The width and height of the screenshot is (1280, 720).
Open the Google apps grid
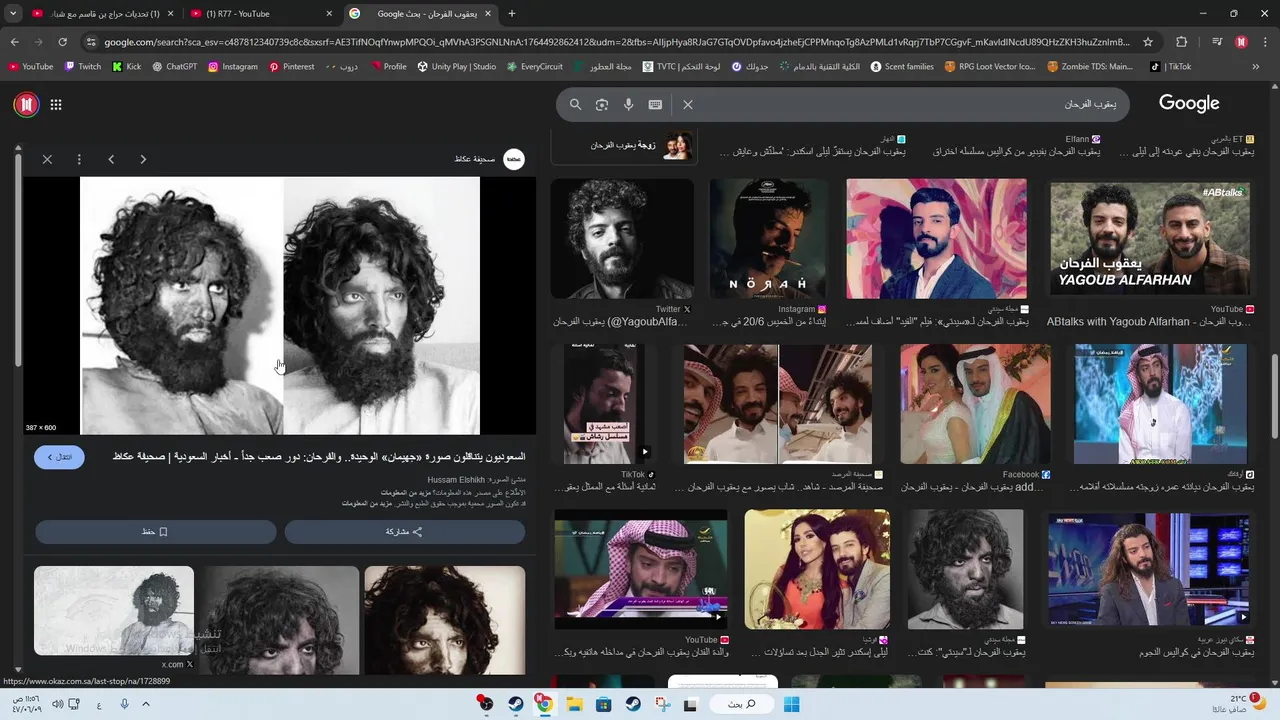coord(56,104)
